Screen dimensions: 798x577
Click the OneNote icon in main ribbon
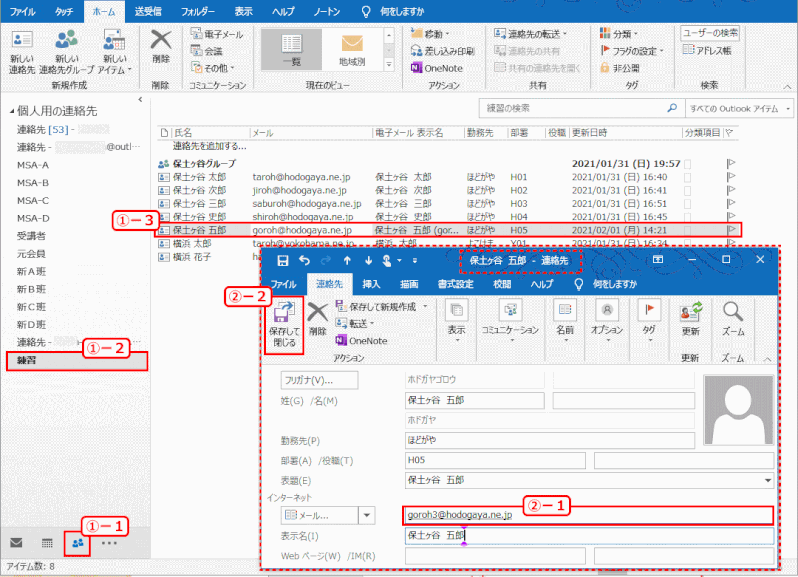click(416, 68)
